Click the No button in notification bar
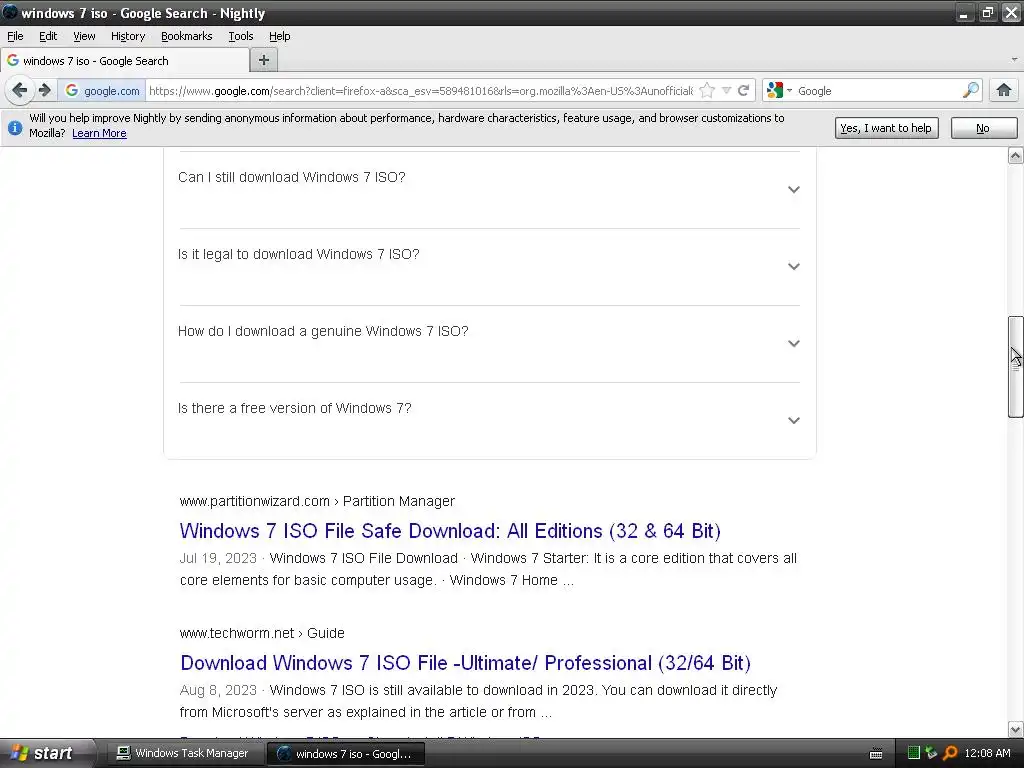 coord(984,128)
